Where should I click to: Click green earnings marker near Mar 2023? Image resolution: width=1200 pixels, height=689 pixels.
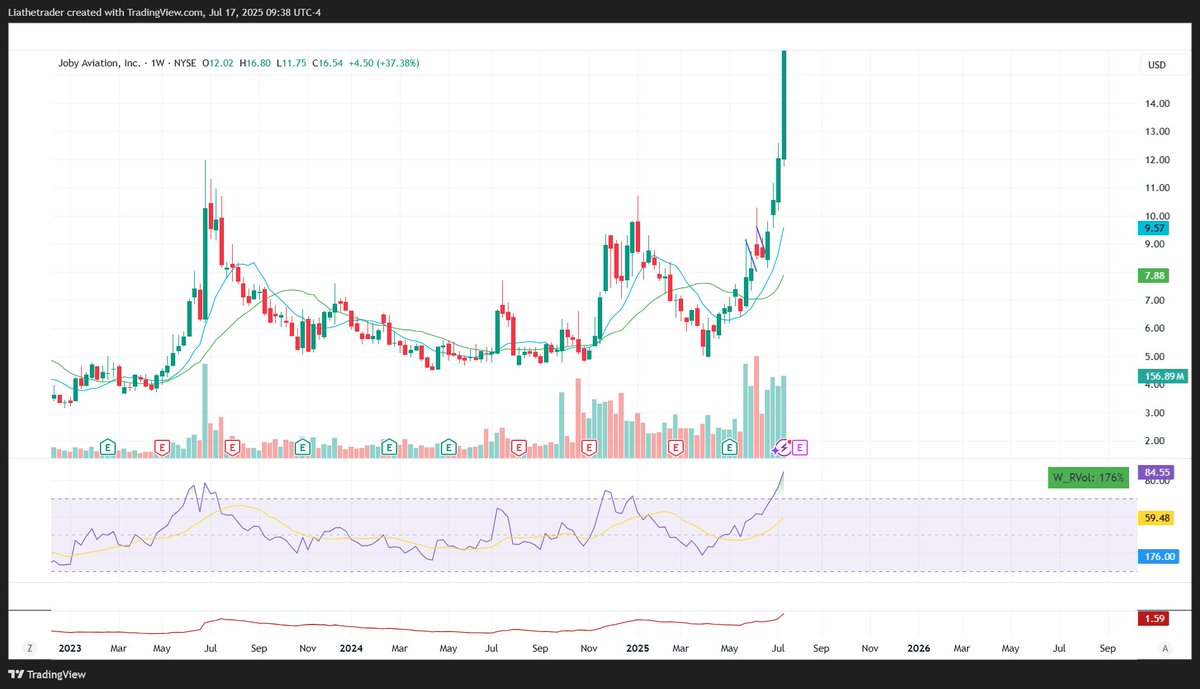click(x=106, y=446)
